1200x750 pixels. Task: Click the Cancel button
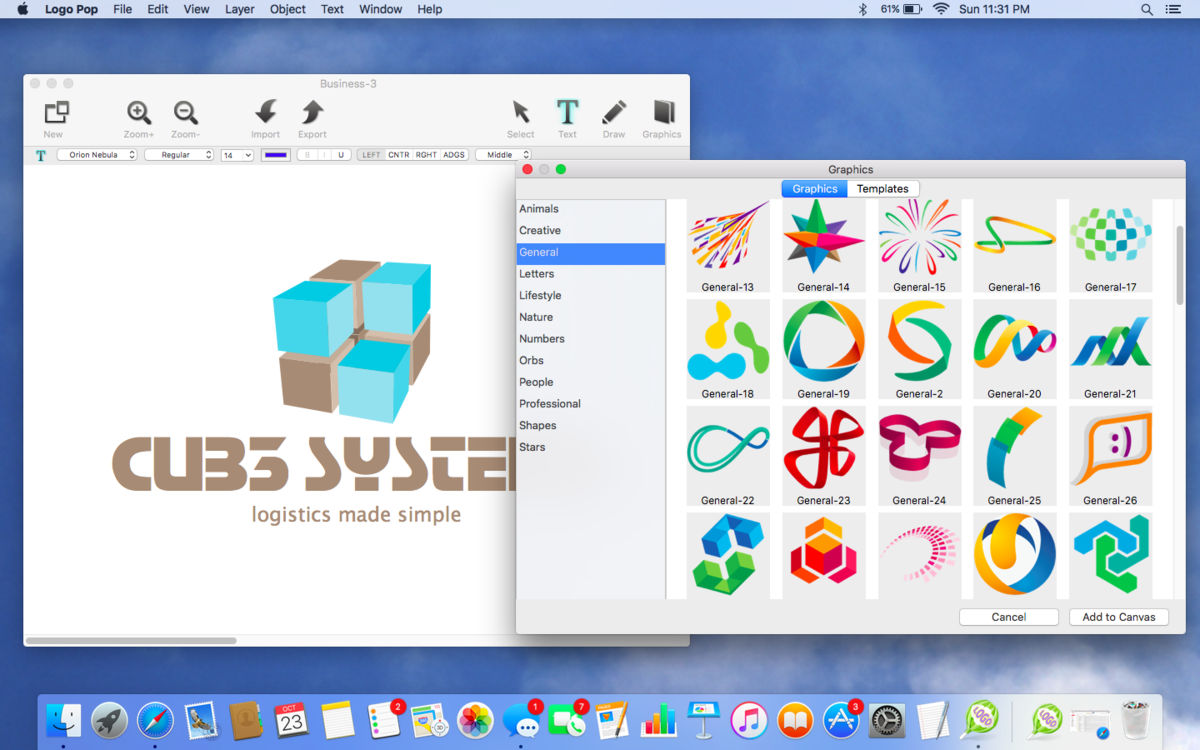1008,617
